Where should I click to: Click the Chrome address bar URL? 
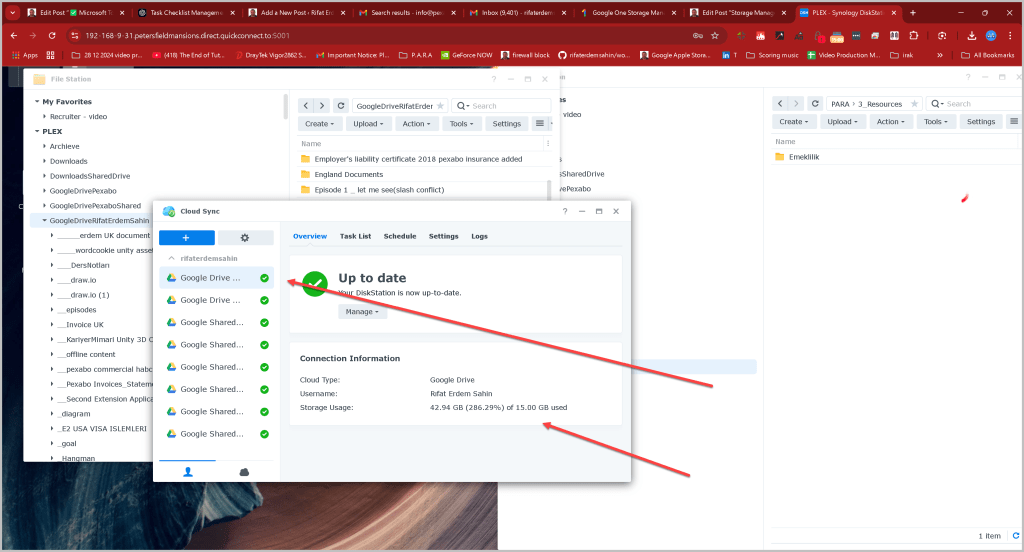[x=187, y=35]
